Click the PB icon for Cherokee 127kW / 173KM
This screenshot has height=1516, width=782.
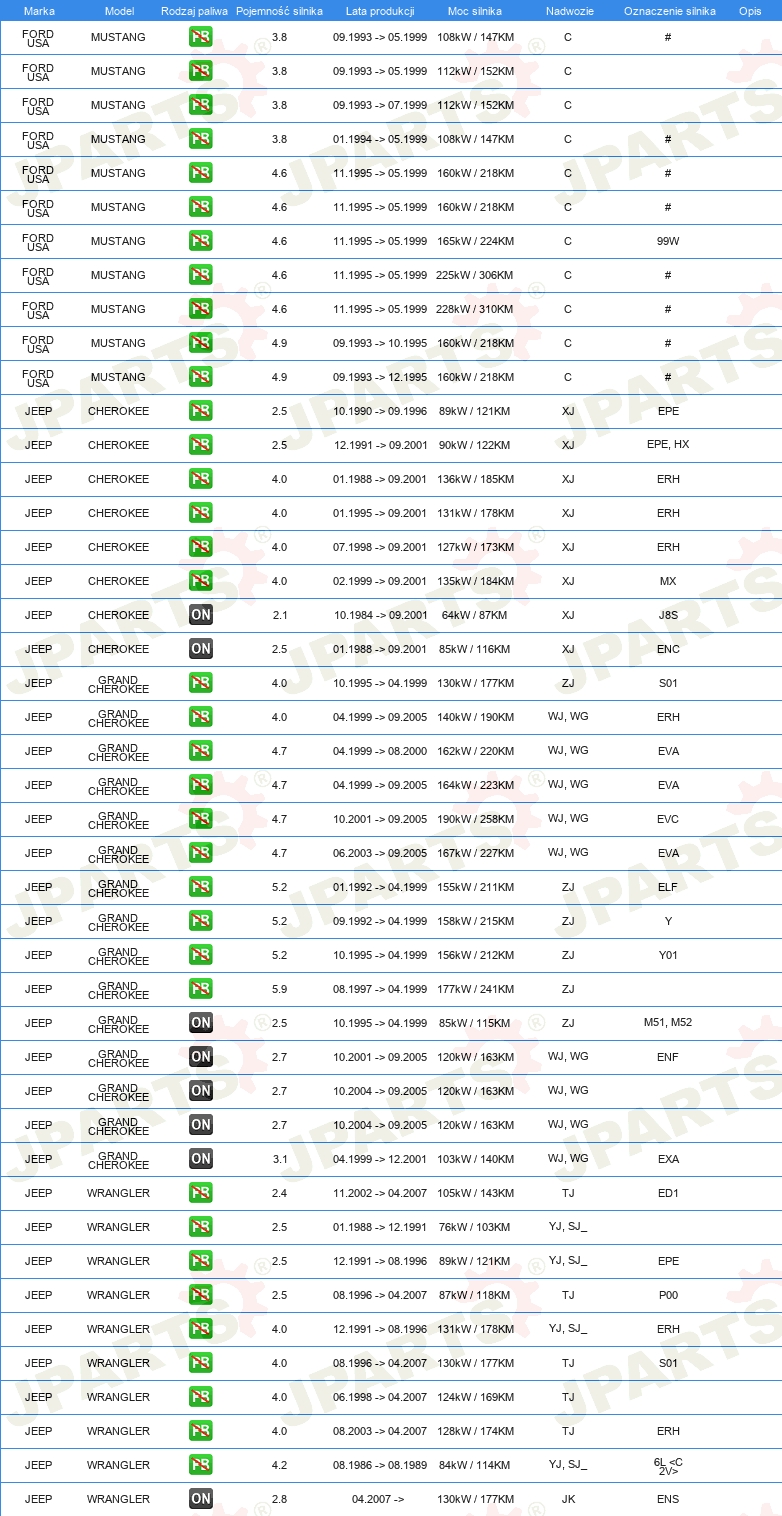[x=200, y=547]
